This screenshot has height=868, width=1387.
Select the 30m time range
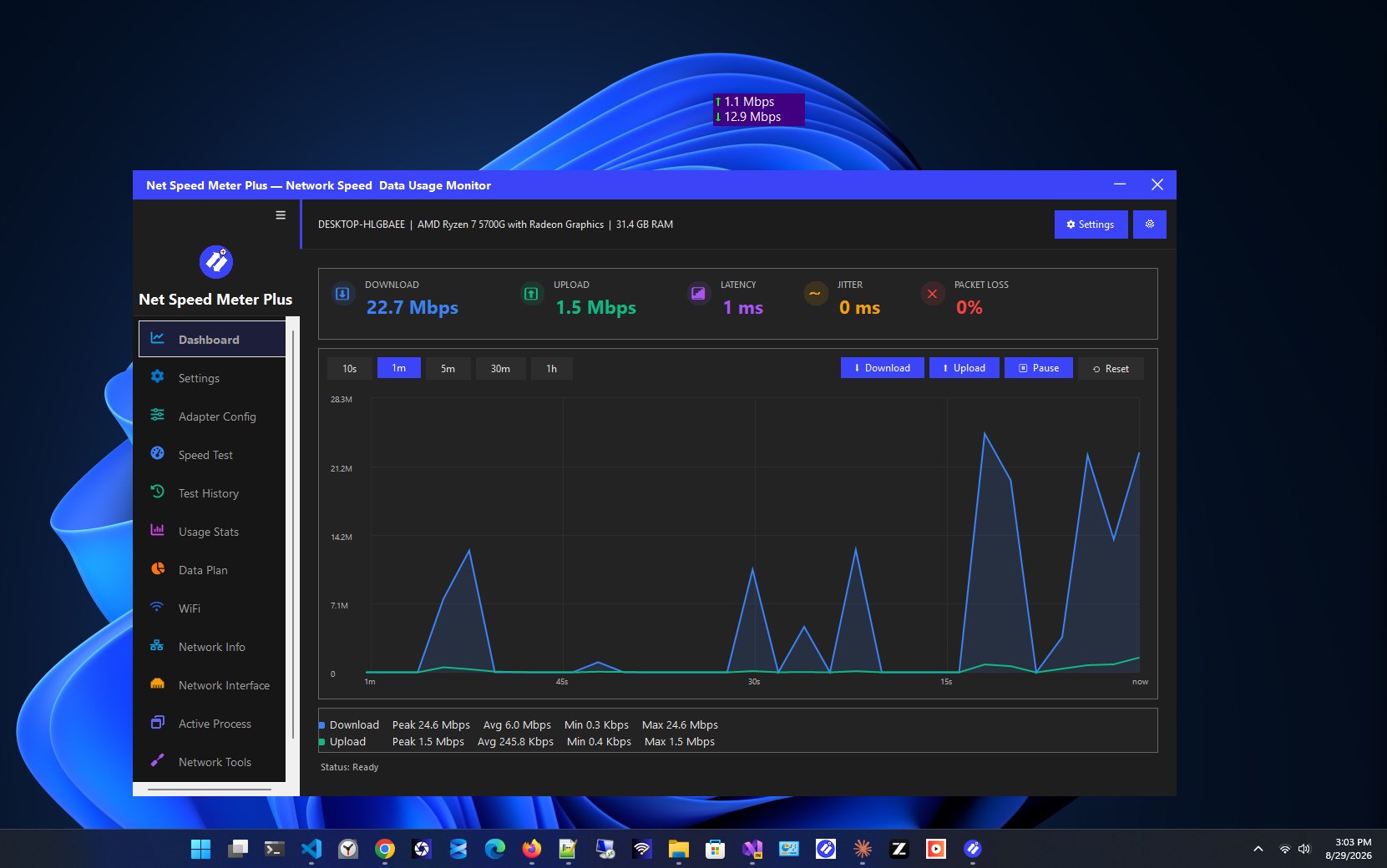(500, 368)
